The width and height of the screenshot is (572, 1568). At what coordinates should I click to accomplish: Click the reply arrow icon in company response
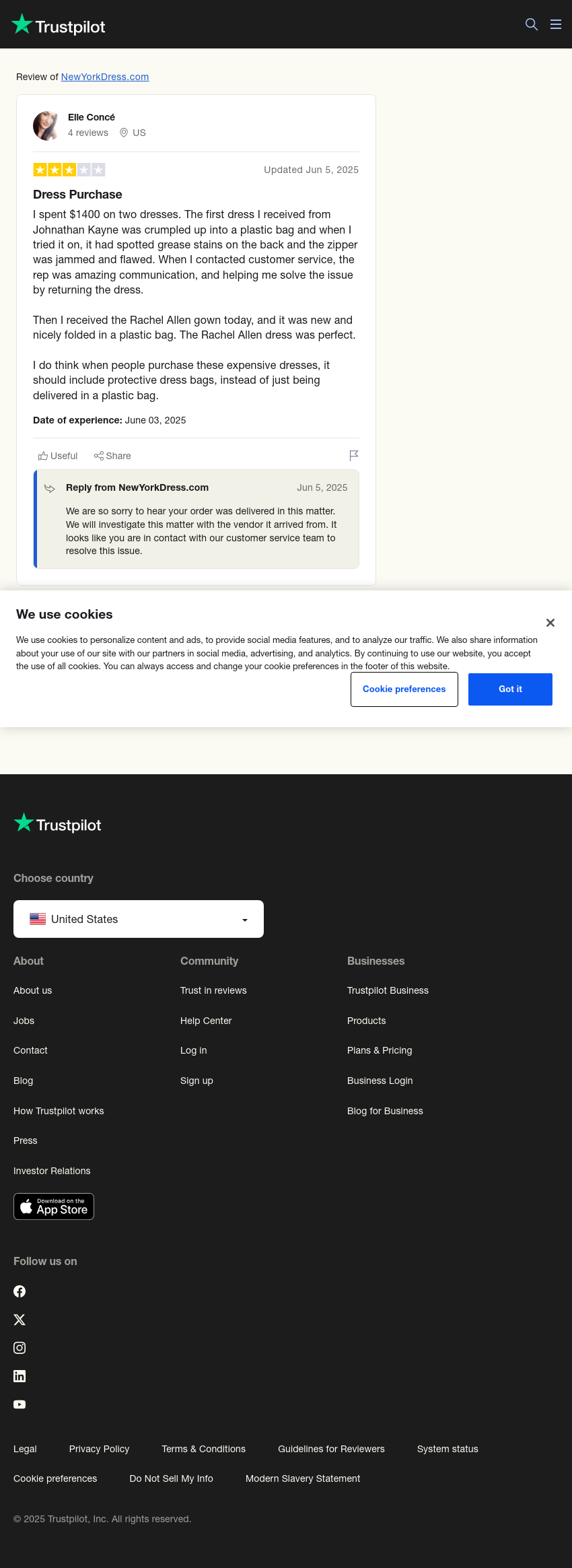(50, 488)
